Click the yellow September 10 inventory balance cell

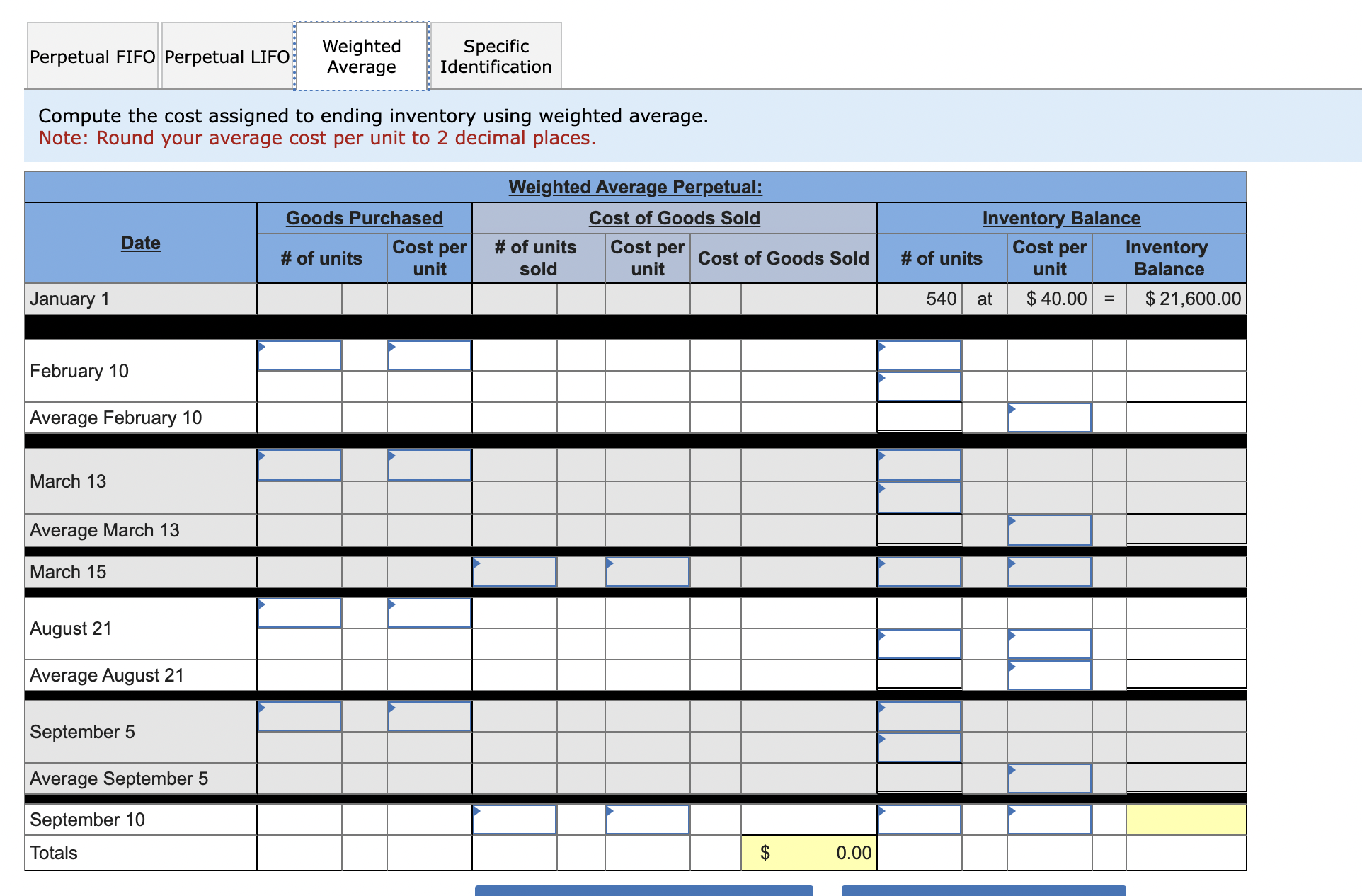(1185, 819)
